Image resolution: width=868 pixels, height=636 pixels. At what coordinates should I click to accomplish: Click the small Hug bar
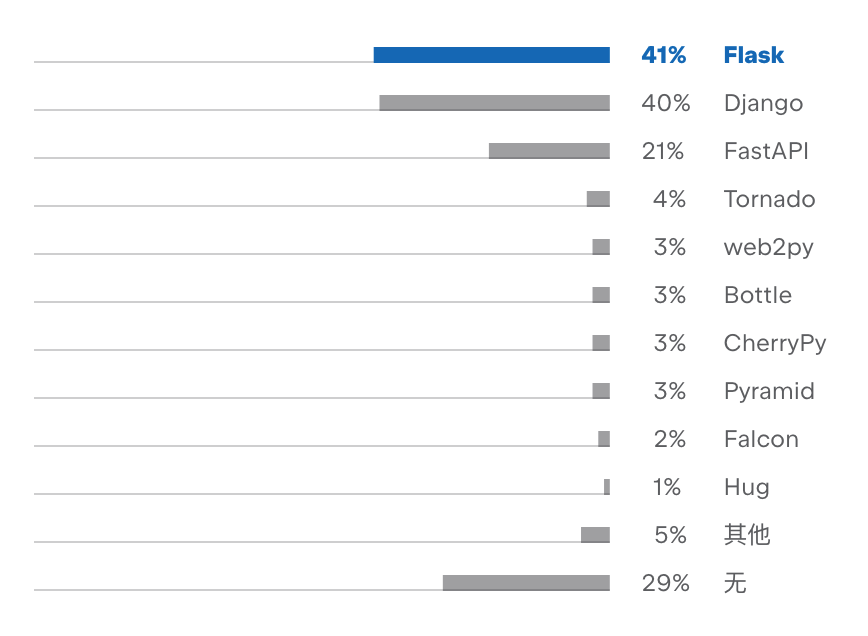[607, 487]
